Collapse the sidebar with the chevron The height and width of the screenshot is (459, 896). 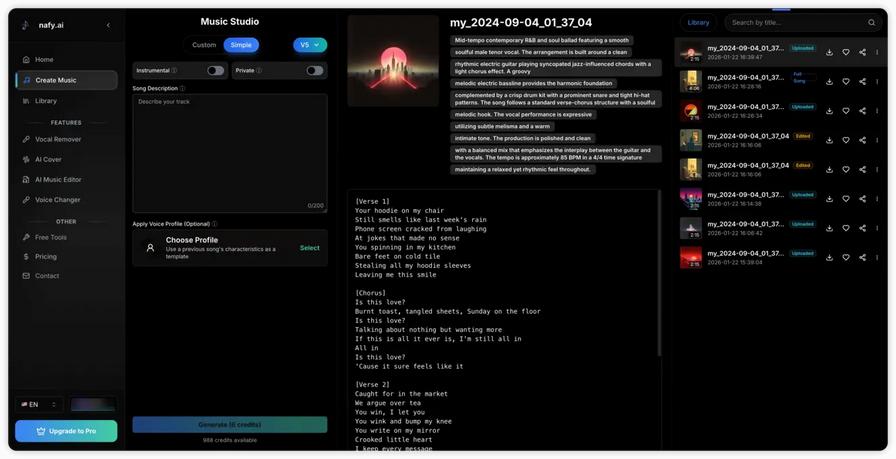pyautogui.click(x=109, y=25)
